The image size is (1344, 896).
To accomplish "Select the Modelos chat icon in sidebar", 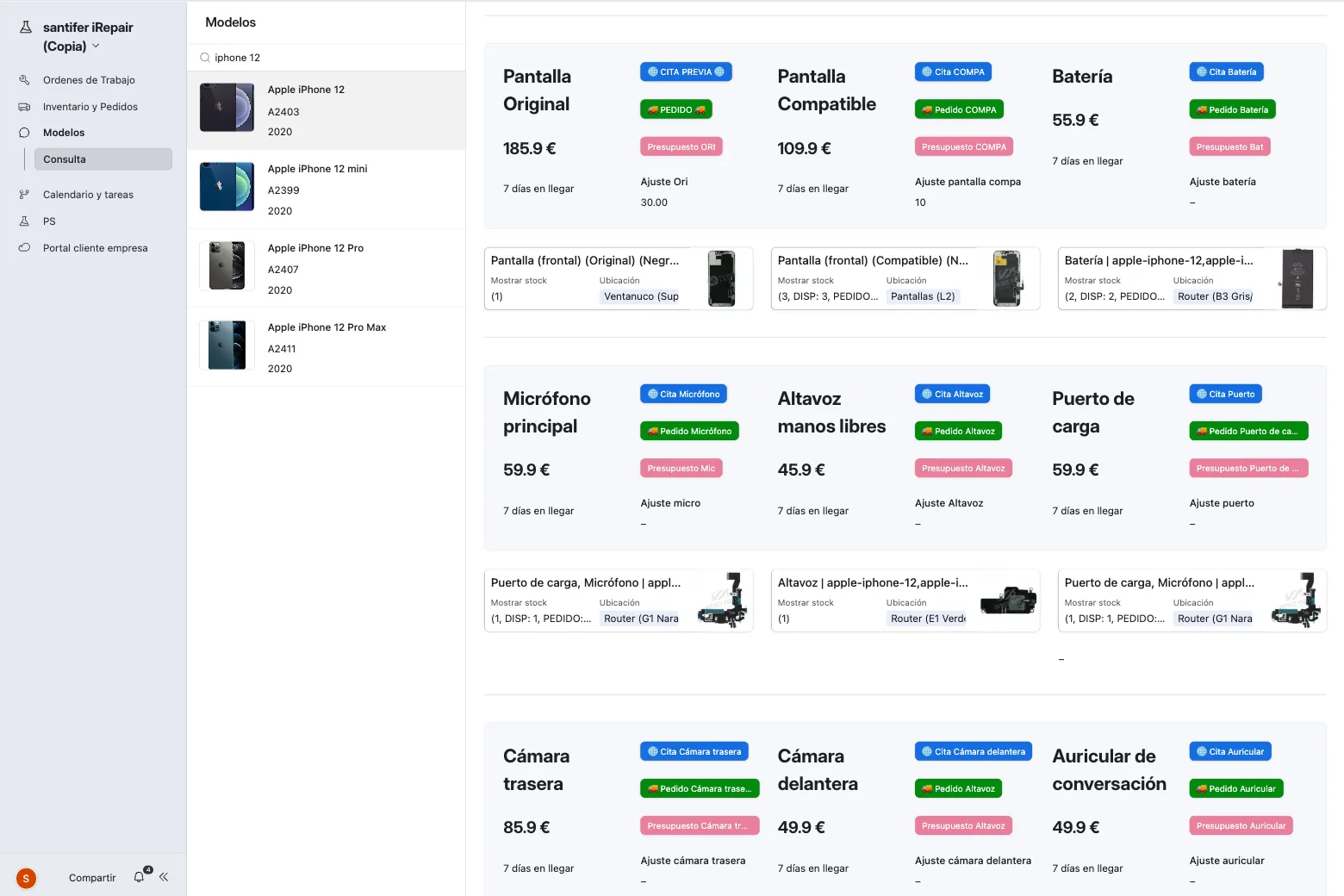I will pos(25,133).
